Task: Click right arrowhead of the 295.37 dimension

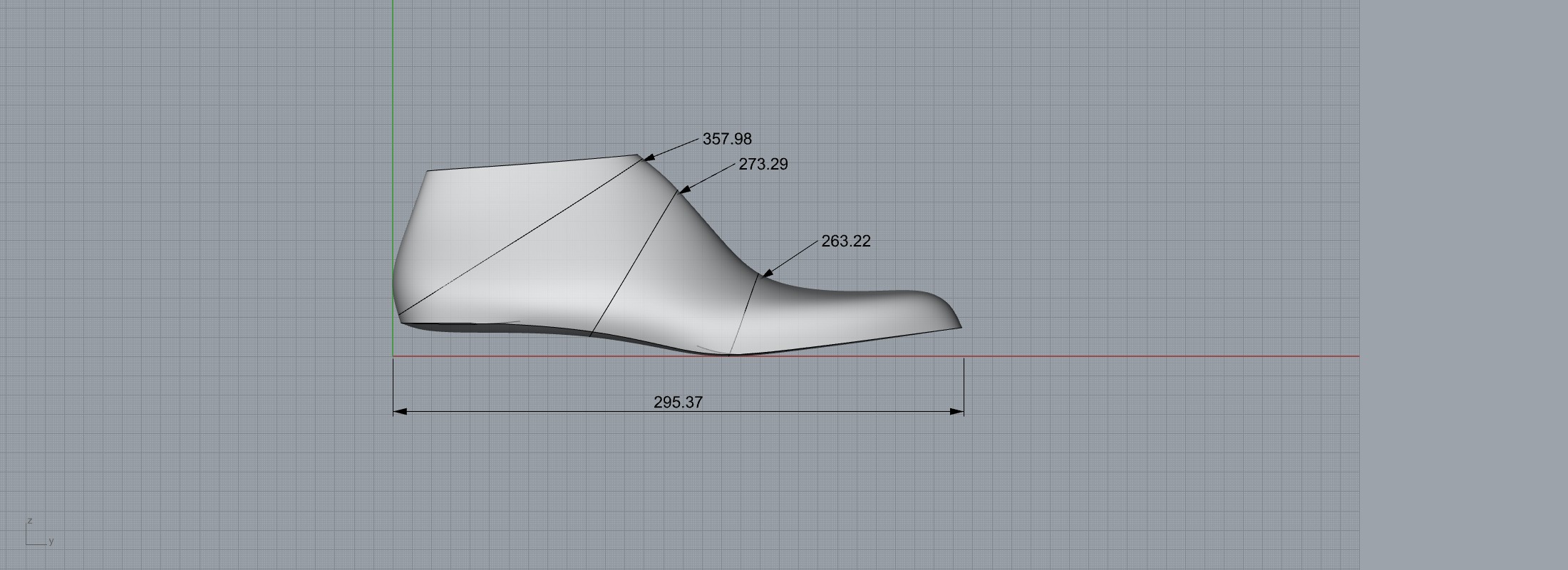Action: (958, 411)
